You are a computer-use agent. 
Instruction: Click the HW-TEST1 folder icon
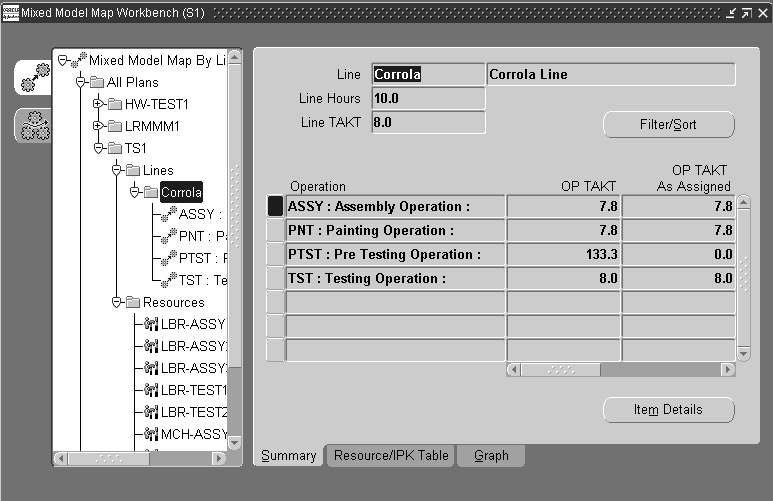coord(115,104)
